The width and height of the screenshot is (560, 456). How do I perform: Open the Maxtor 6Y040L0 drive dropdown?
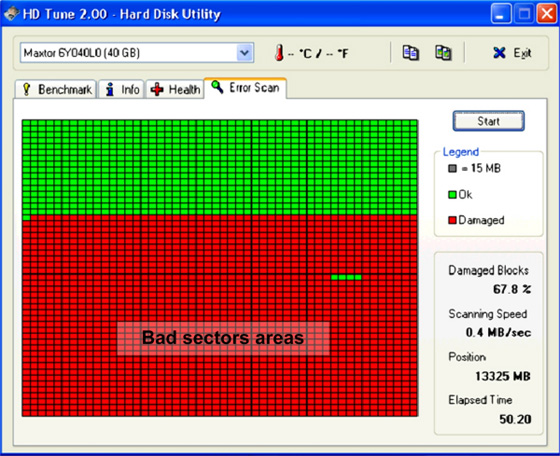coord(245,53)
